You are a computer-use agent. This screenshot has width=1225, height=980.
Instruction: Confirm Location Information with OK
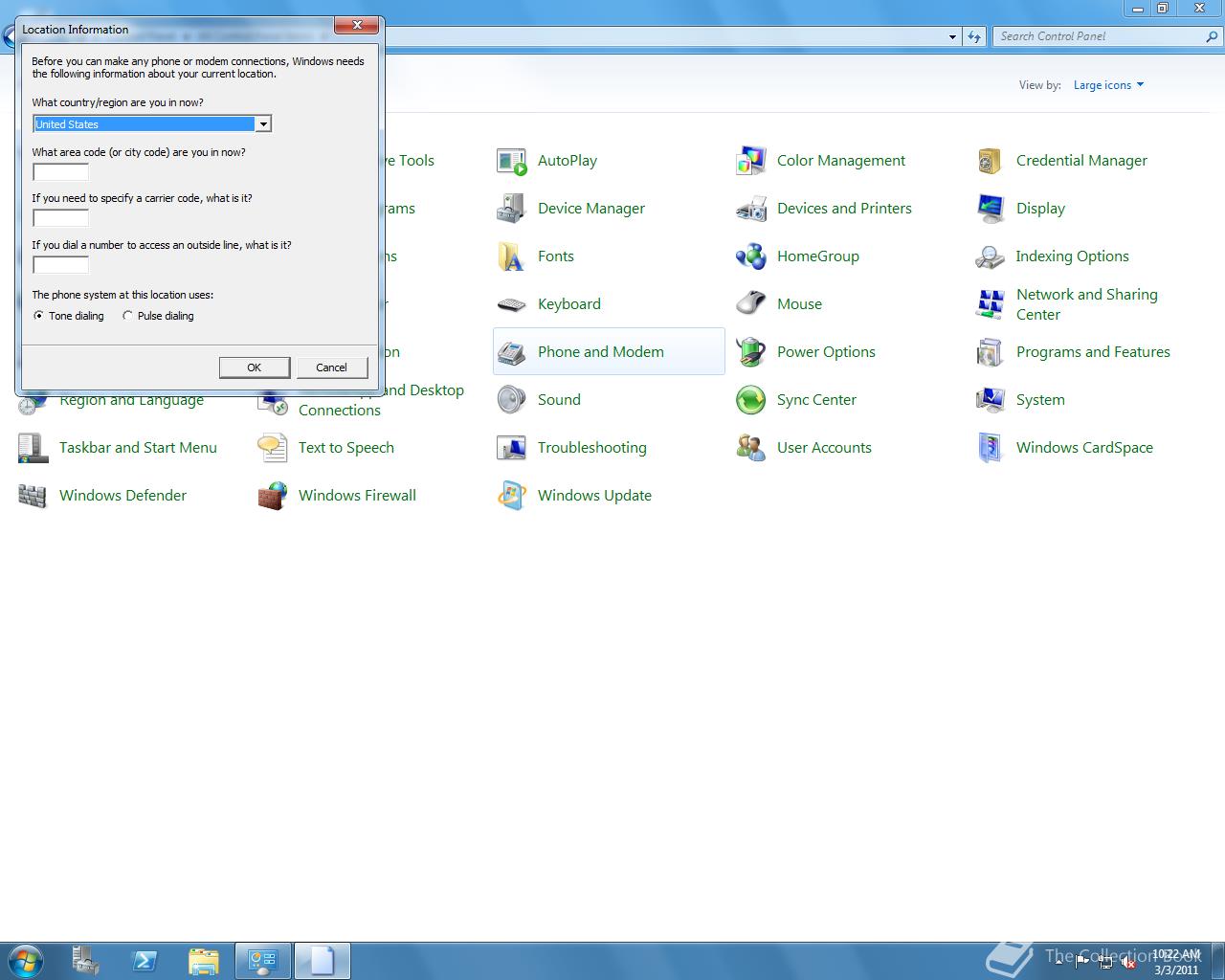pos(255,367)
